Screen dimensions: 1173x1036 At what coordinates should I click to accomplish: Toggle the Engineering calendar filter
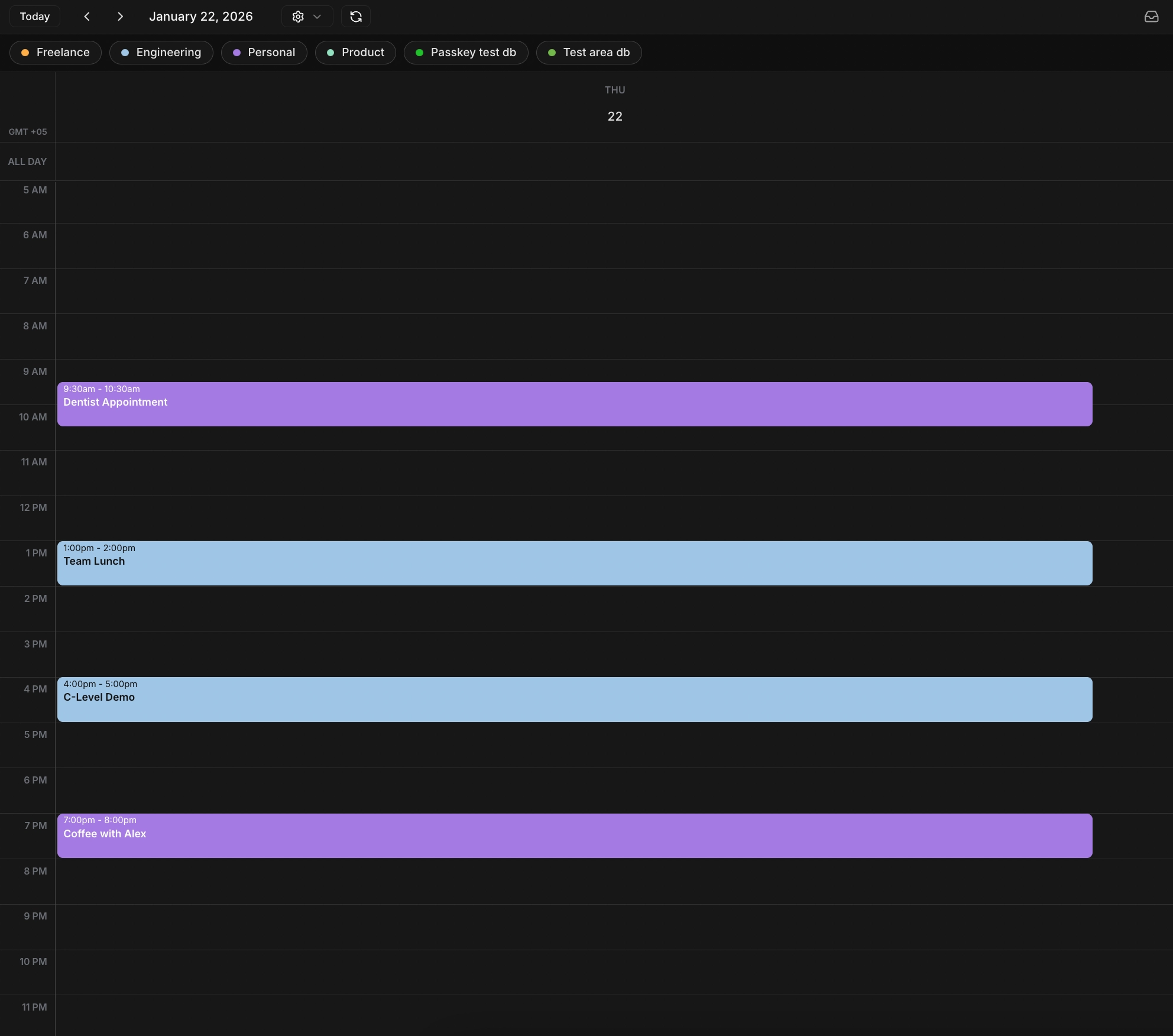[161, 53]
